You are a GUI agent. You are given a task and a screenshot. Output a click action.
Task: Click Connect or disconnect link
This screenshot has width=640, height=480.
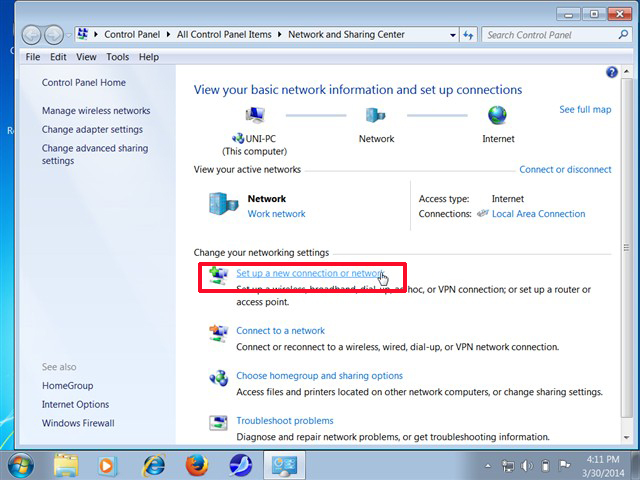click(565, 169)
